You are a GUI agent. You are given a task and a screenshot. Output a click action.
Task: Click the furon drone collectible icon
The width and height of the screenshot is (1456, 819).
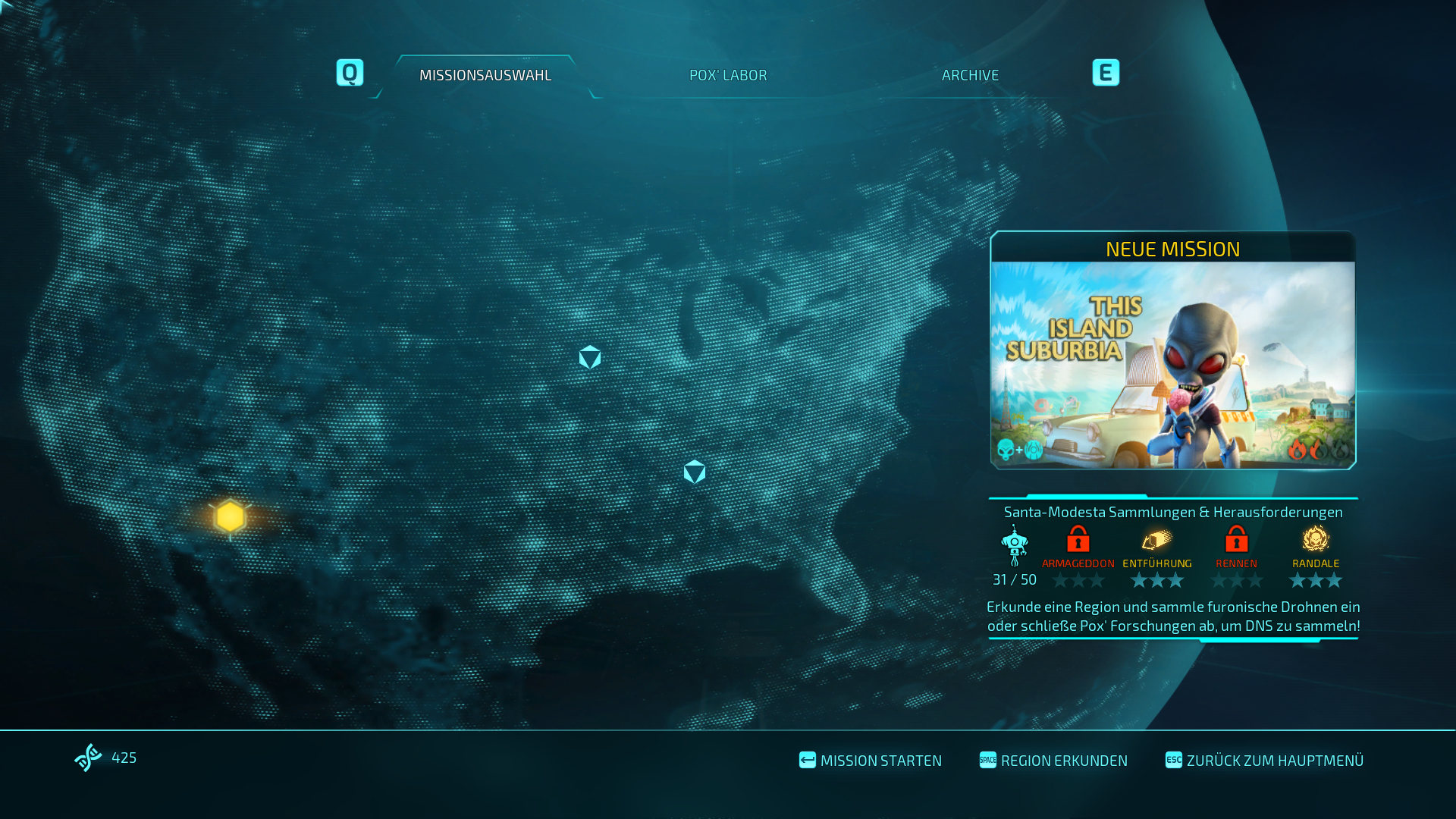point(1015,545)
